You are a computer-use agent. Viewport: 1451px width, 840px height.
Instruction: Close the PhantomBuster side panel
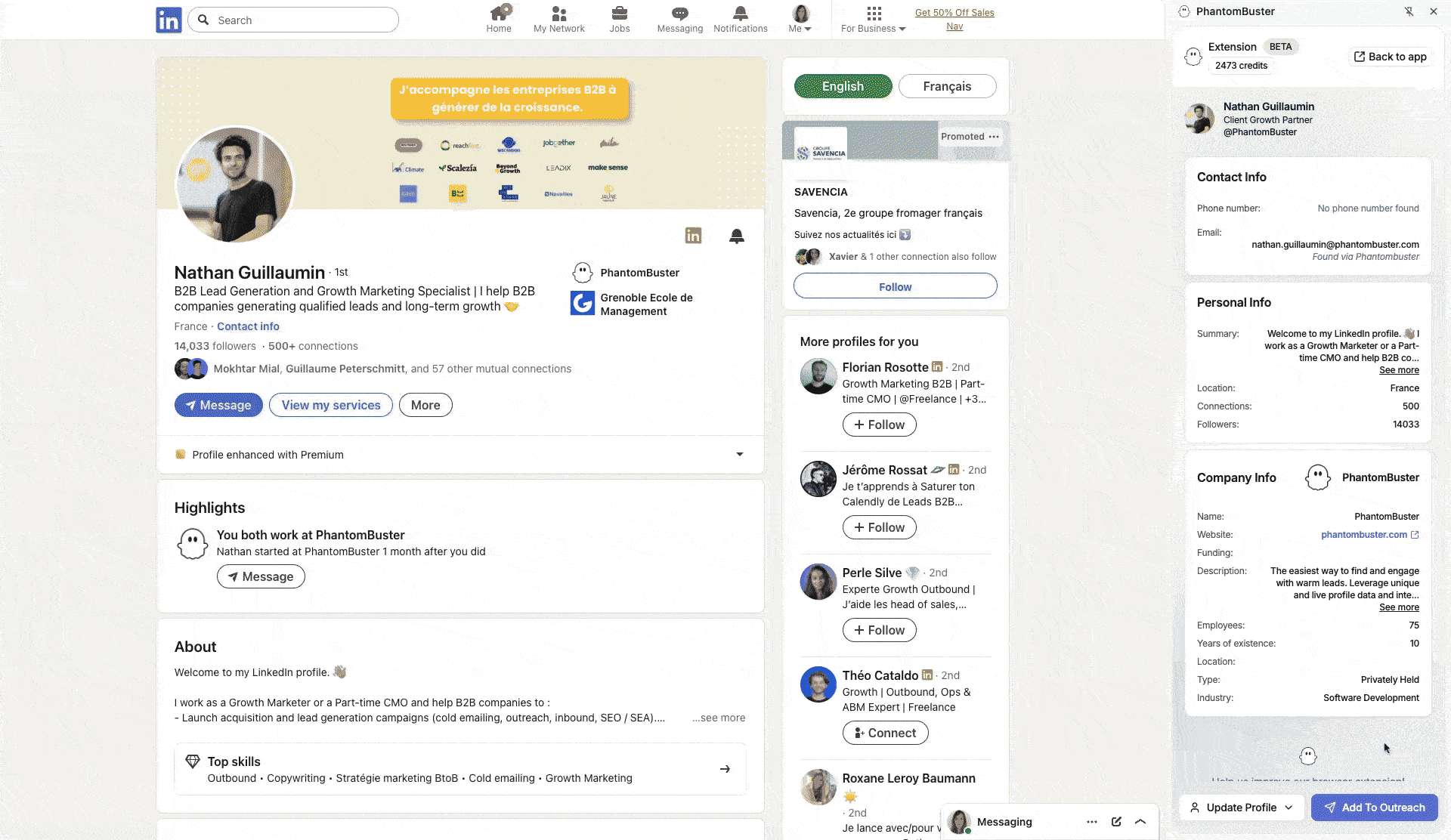[1434, 11]
